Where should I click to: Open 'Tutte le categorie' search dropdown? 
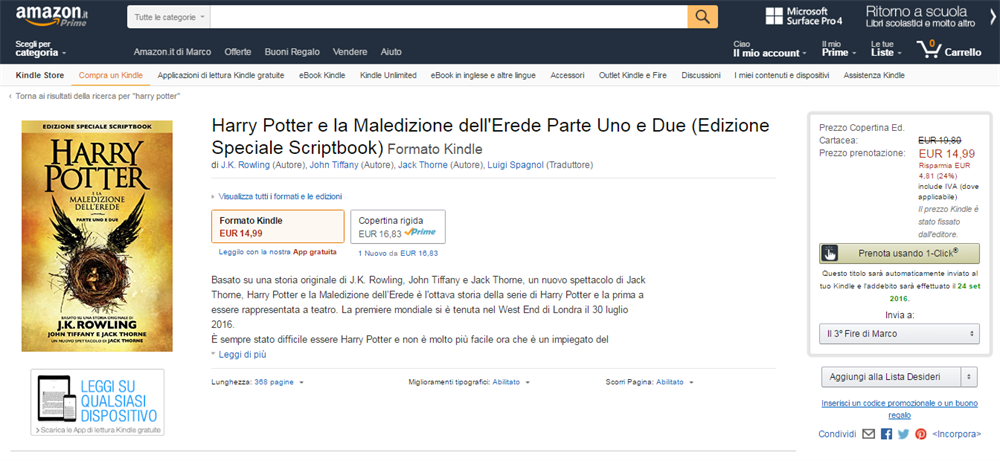coord(169,17)
